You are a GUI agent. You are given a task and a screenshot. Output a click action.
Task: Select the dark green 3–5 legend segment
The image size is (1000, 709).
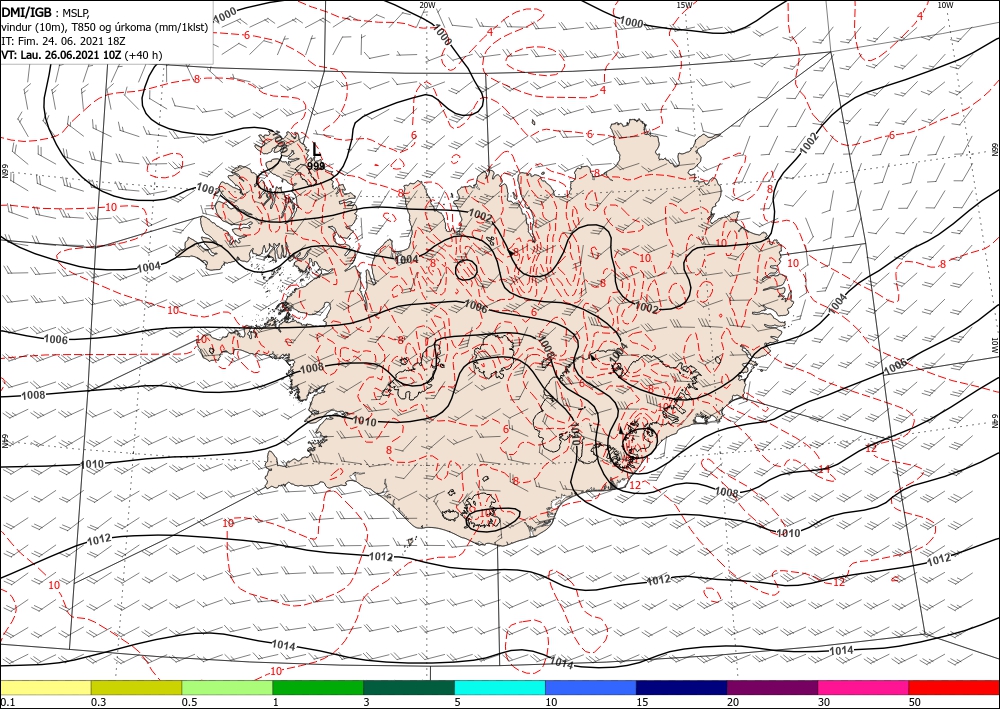[409, 687]
